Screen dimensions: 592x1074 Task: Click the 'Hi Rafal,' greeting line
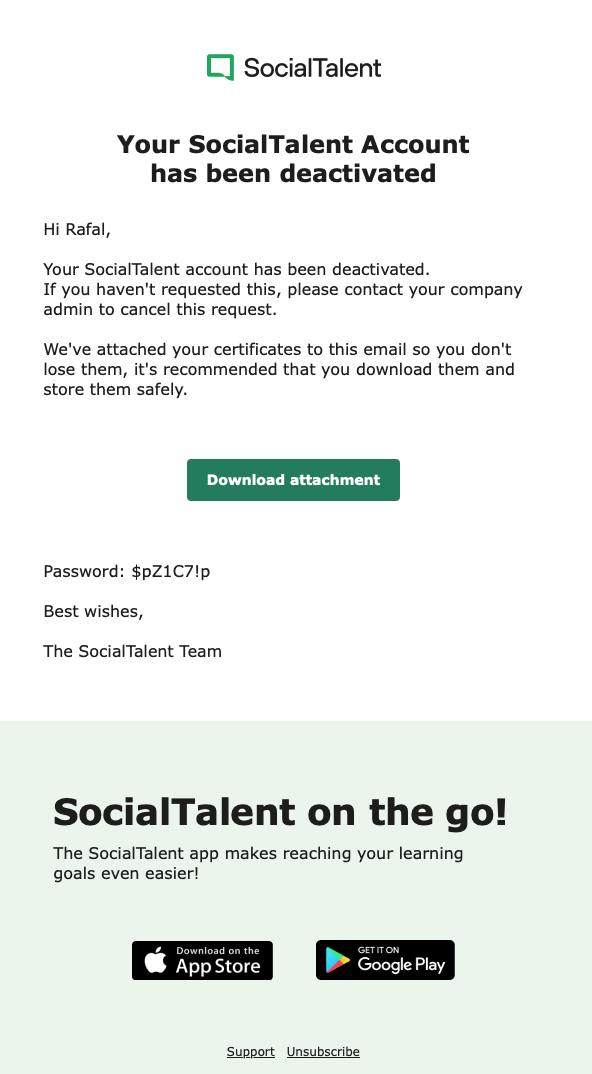pos(77,229)
